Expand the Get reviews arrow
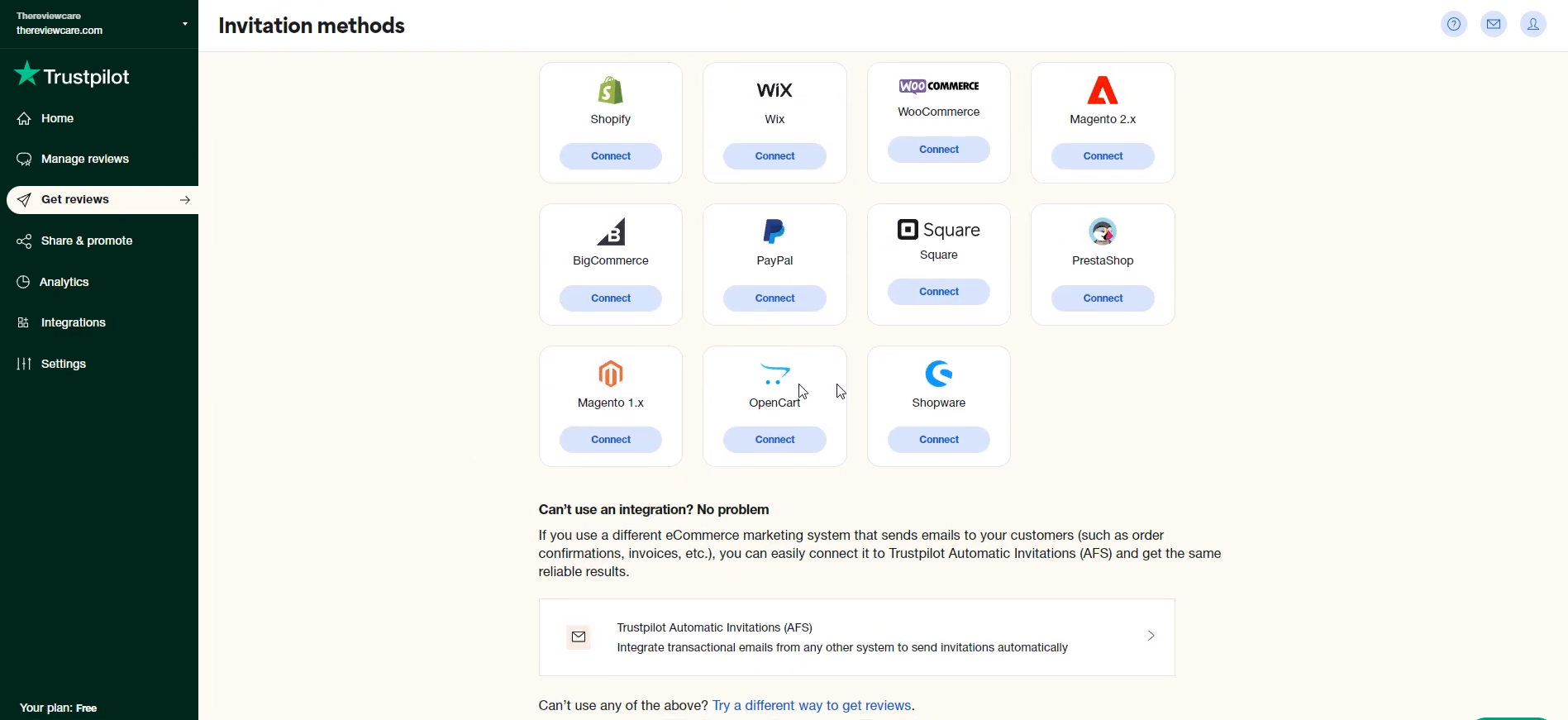Viewport: 1568px width, 720px height. coord(185,200)
